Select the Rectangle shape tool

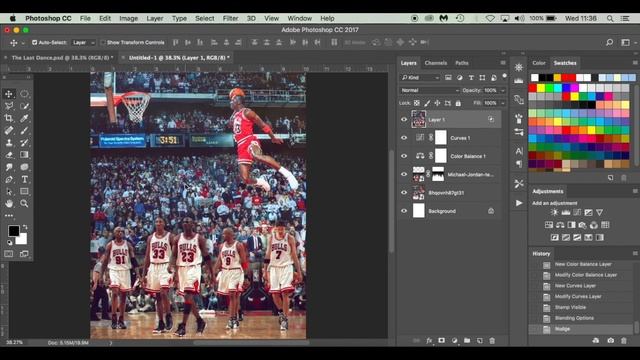24,191
